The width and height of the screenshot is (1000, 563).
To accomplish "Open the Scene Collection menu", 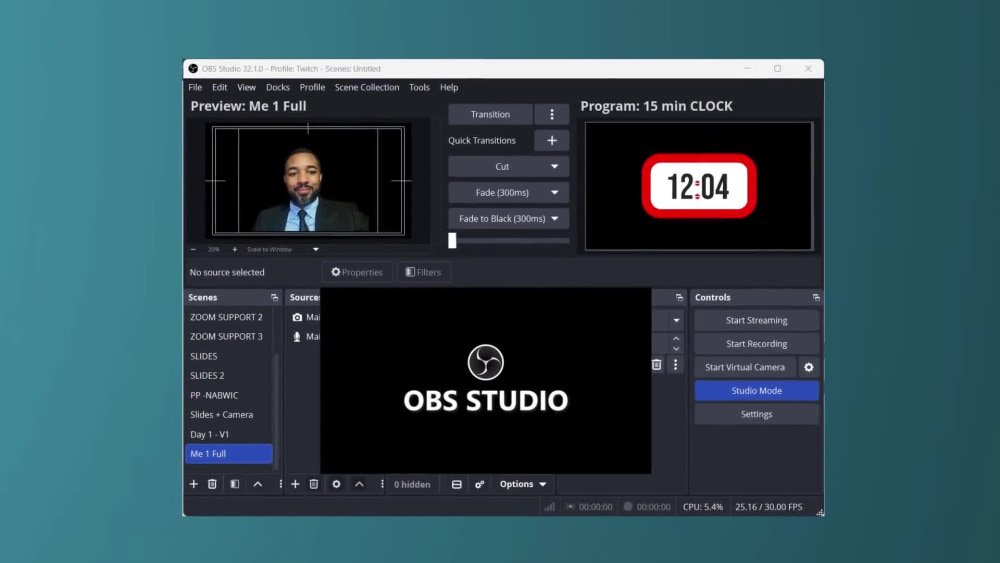I will 367,87.
